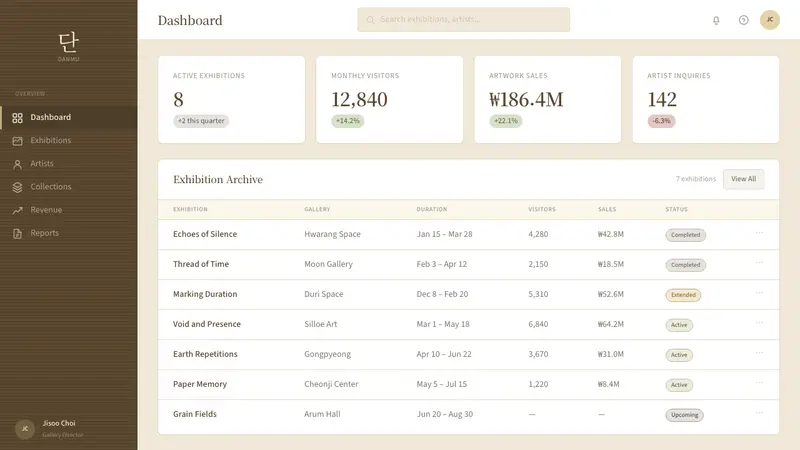Open Exhibitions from the sidebar
800x450 pixels.
click(68, 140)
